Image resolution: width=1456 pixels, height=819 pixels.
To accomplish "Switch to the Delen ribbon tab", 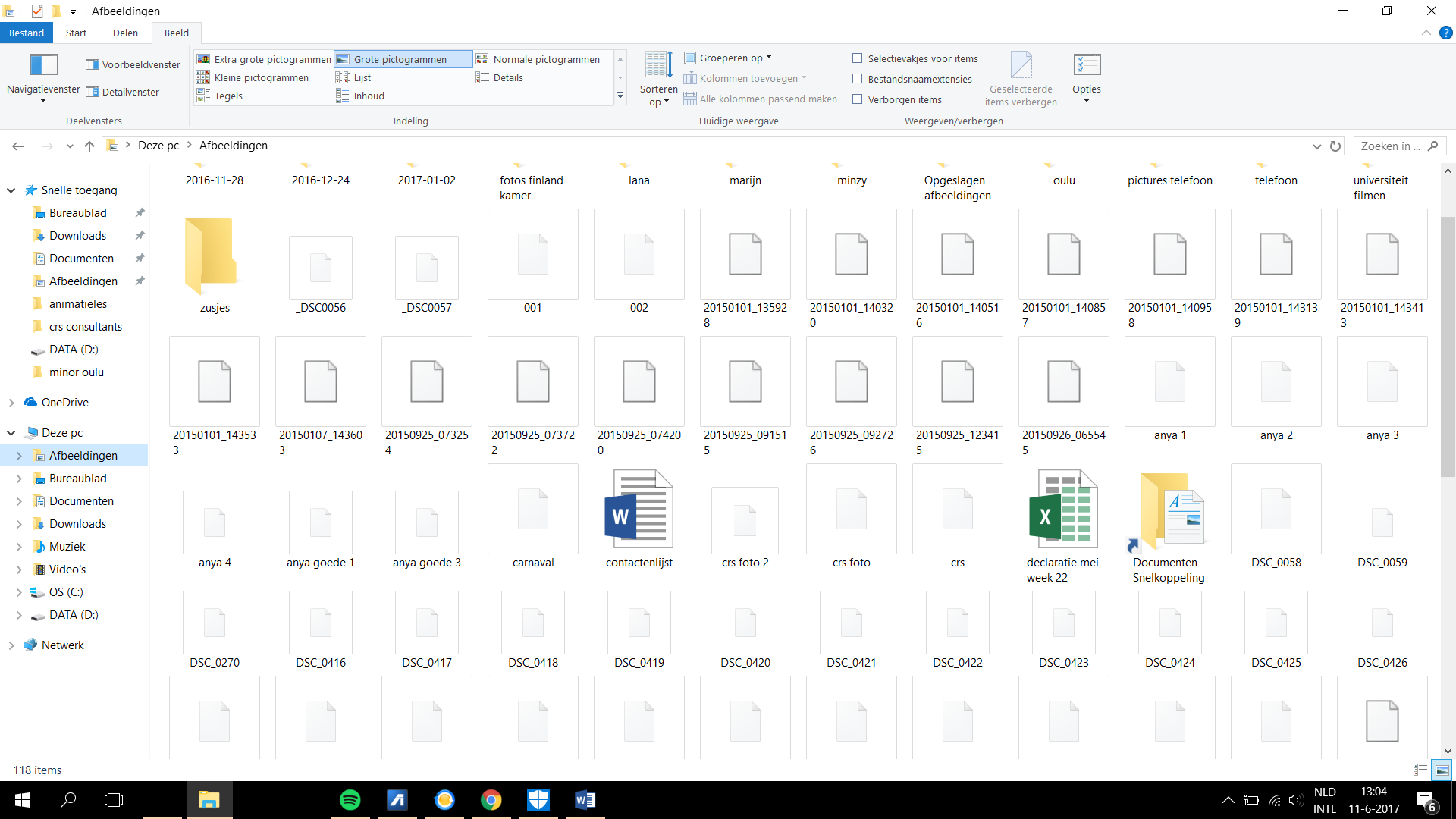I will (125, 33).
